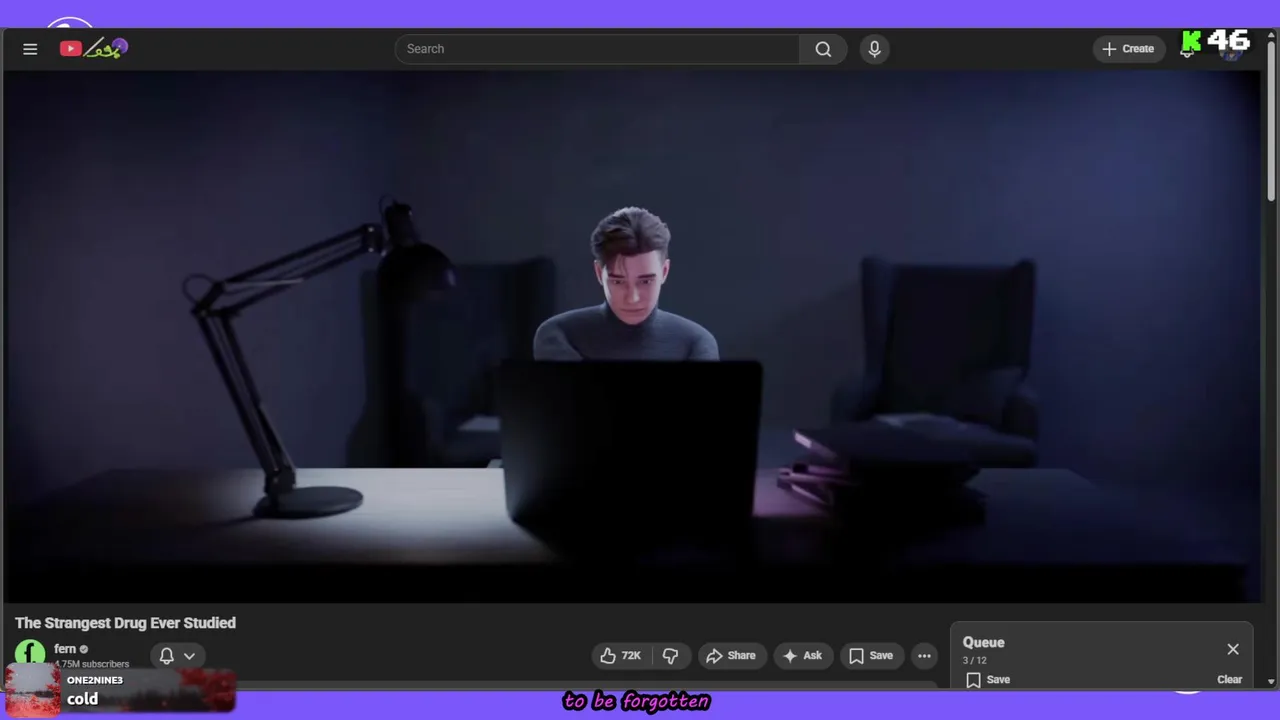The height and width of the screenshot is (720, 1280).
Task: Open the Create button menu
Action: coord(1128,49)
